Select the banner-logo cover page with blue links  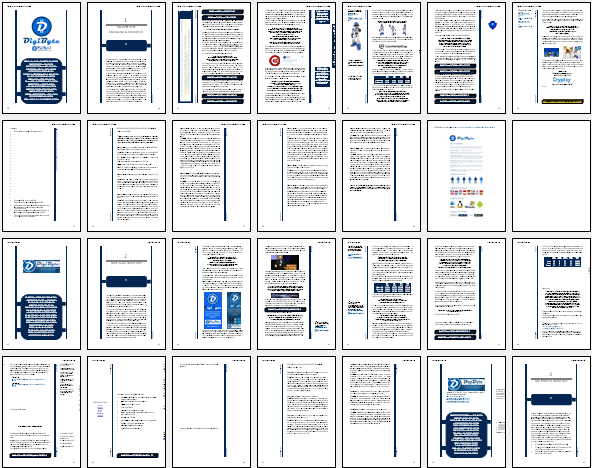466,412
